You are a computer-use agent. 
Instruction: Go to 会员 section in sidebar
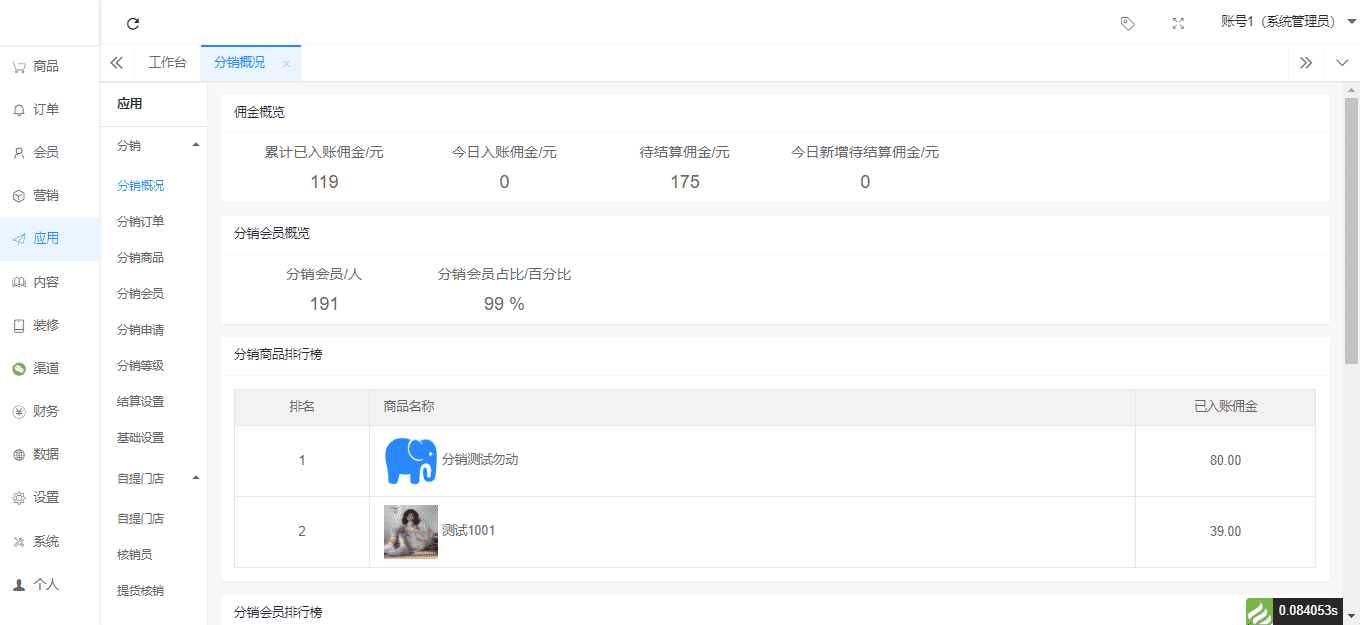point(45,153)
